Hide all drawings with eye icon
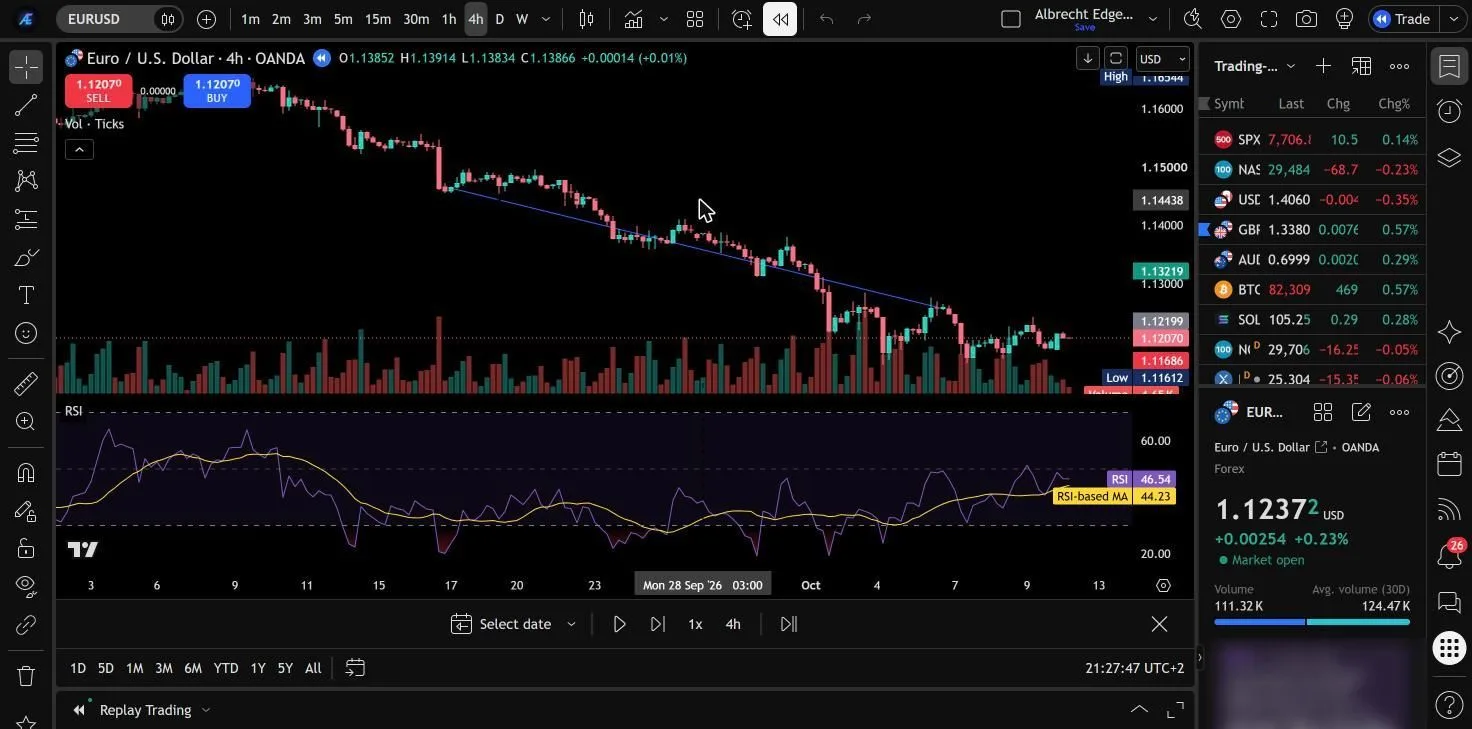Image resolution: width=1472 pixels, height=729 pixels. (26, 585)
